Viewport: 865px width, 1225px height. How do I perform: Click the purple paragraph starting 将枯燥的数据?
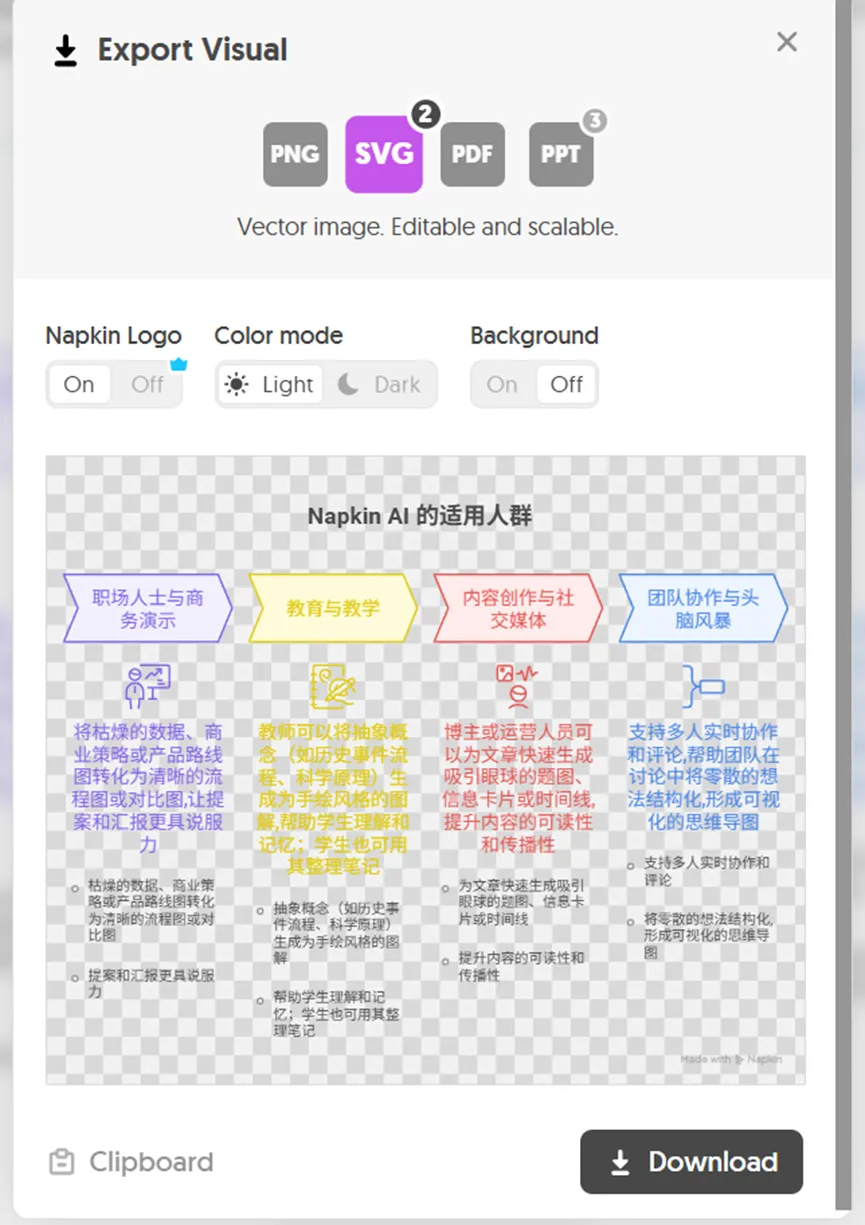(x=148, y=788)
